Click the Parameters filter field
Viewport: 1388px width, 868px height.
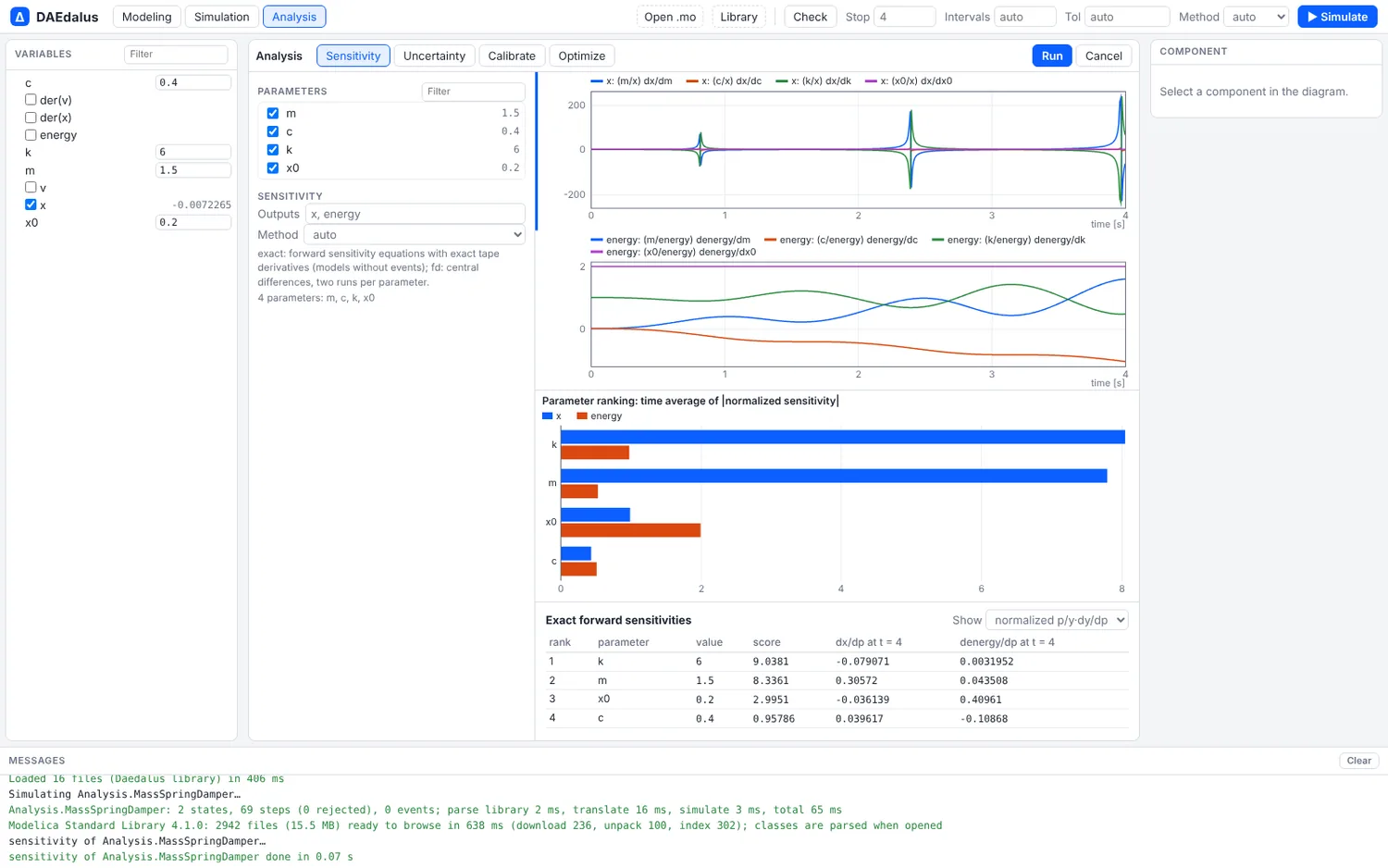tap(473, 92)
